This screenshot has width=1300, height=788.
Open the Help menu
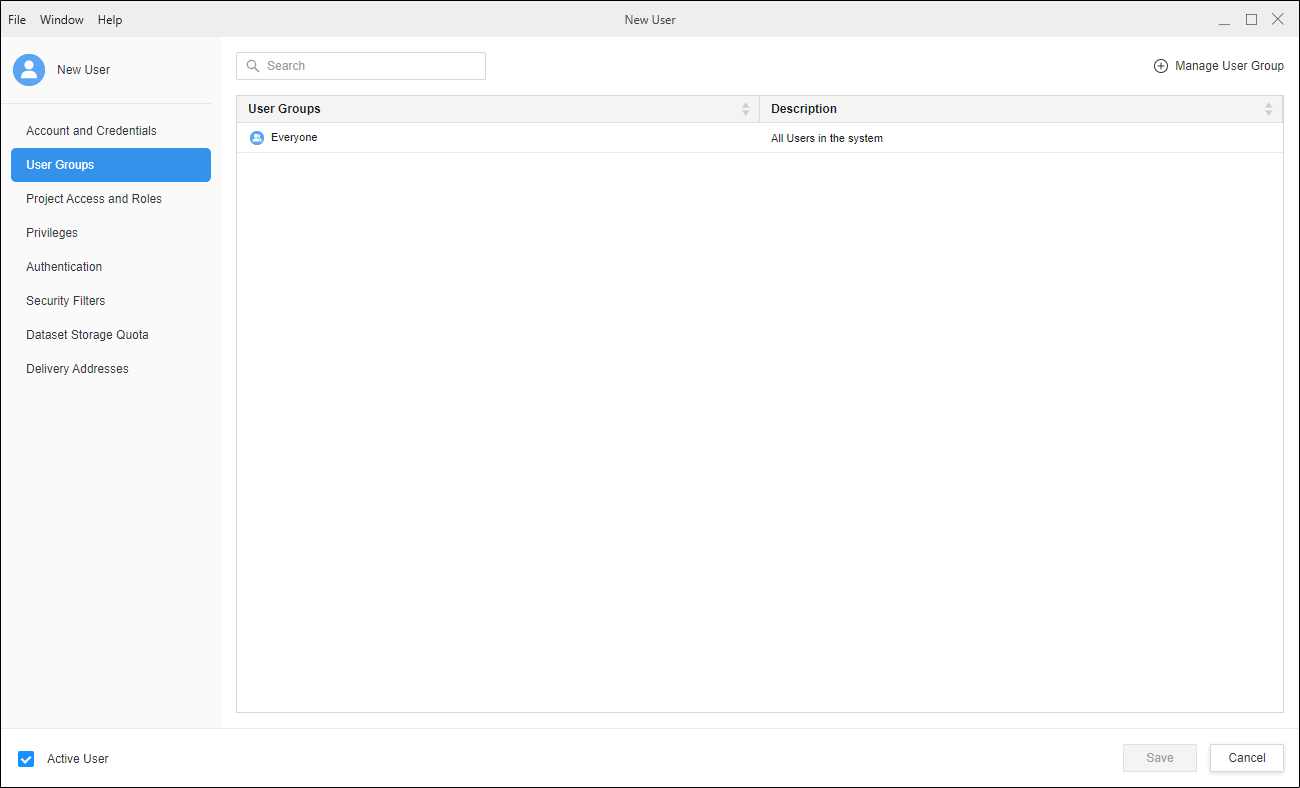pos(110,20)
